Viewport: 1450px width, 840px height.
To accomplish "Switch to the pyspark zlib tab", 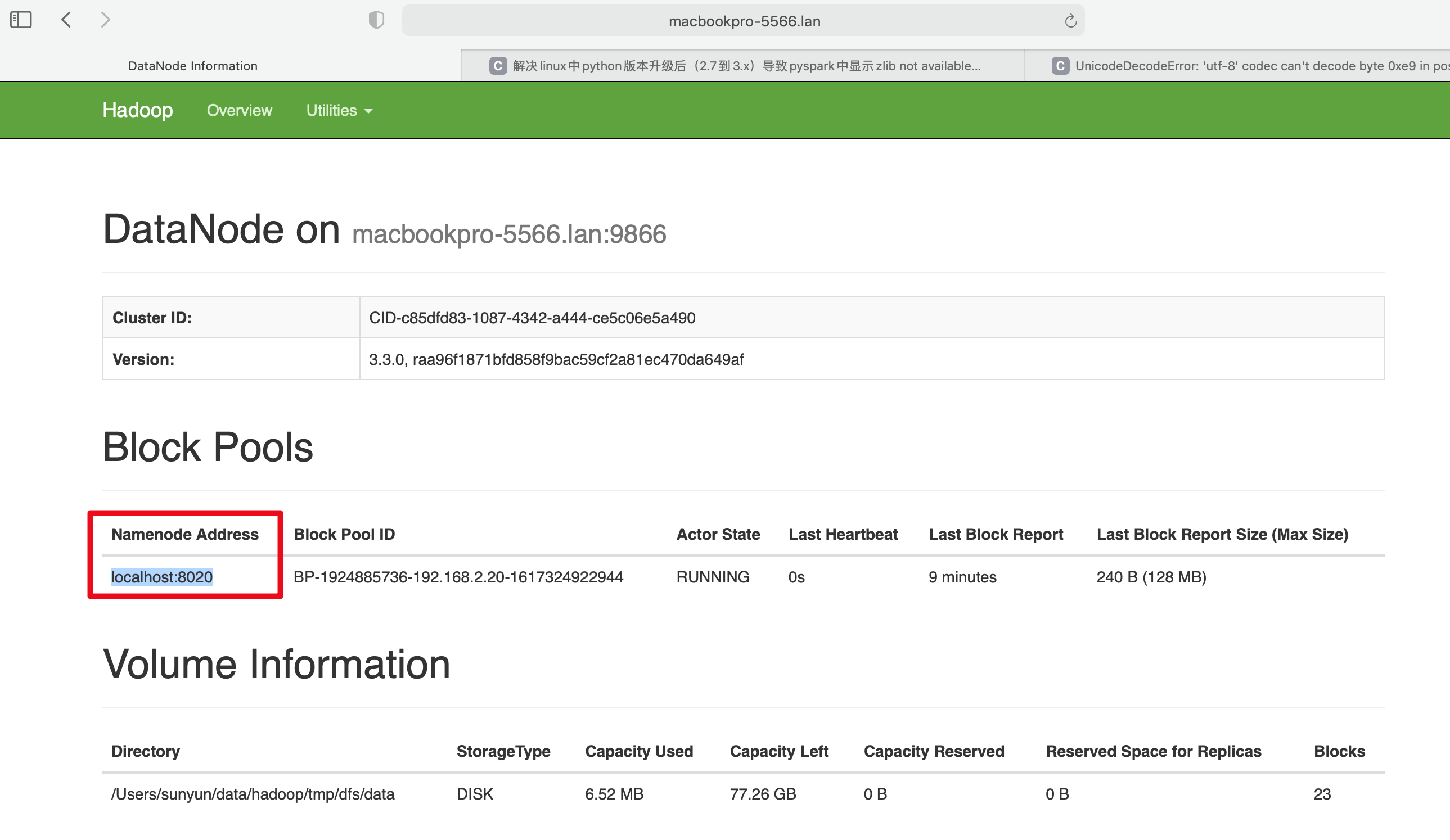I will (x=746, y=66).
